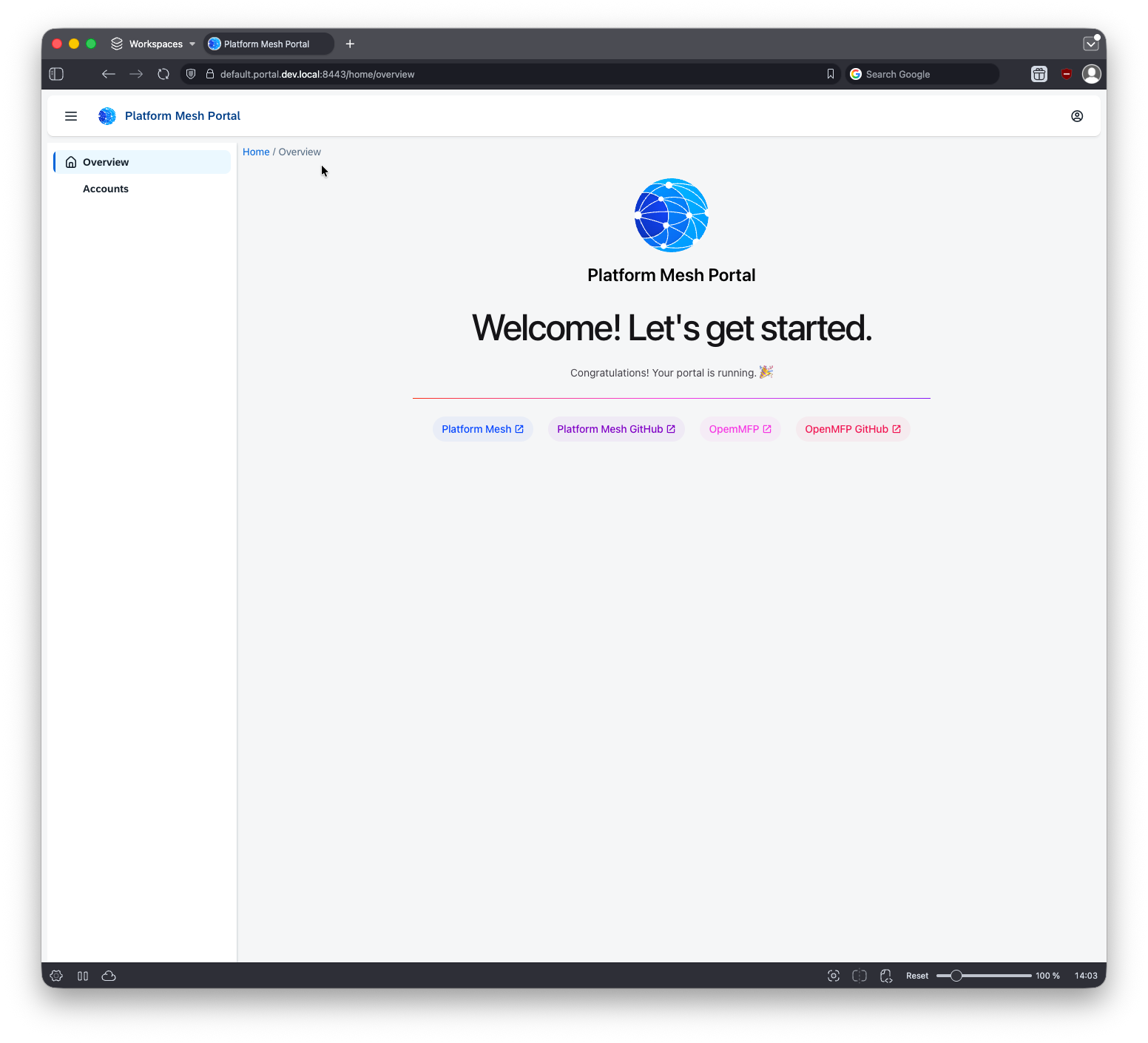Toggle split view in the bottom right bar
Image resolution: width=1148 pixels, height=1043 pixels.
tap(859, 976)
